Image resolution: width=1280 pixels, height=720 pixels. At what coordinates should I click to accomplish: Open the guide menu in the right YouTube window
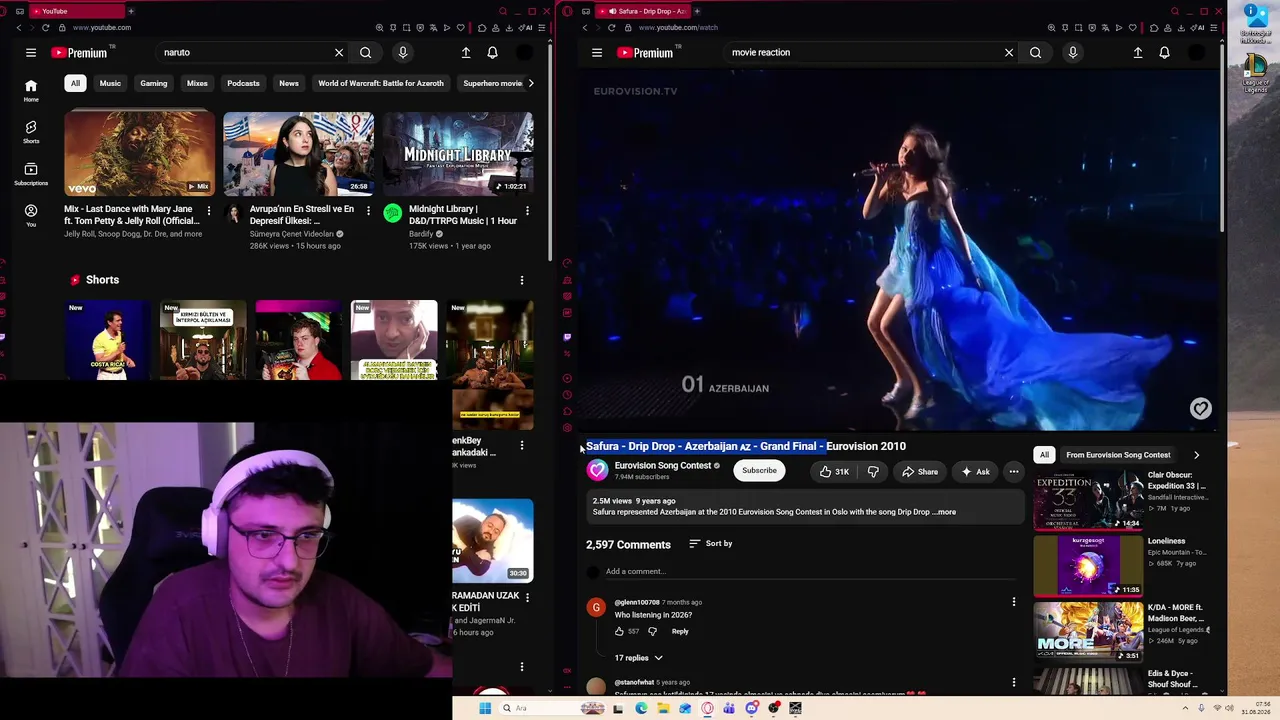597,53
